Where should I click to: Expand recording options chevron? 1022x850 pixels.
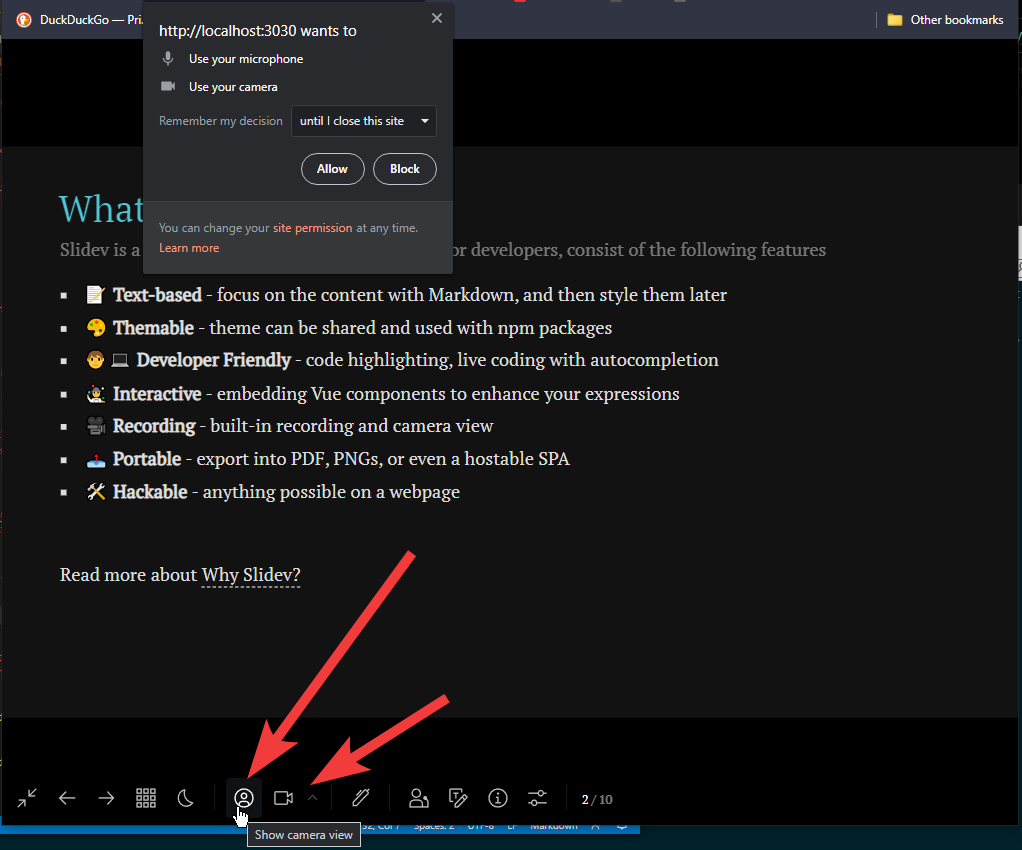click(x=313, y=797)
